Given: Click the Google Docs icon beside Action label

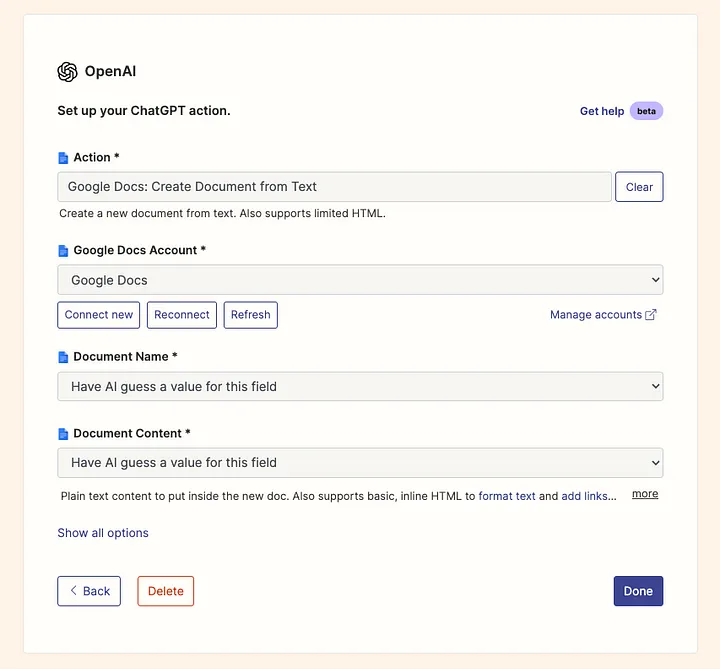Looking at the screenshot, I should pyautogui.click(x=63, y=158).
